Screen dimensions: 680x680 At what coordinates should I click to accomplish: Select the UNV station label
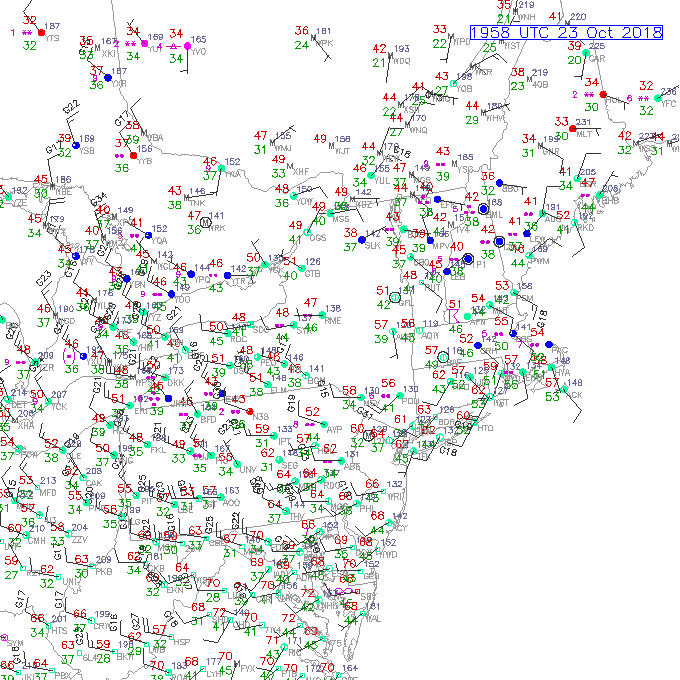pos(248,469)
